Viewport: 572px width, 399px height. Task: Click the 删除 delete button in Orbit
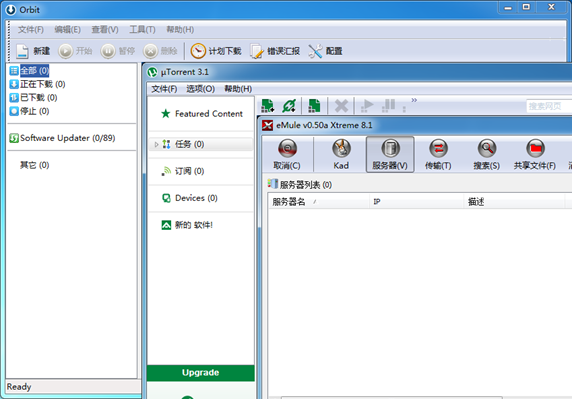(160, 51)
